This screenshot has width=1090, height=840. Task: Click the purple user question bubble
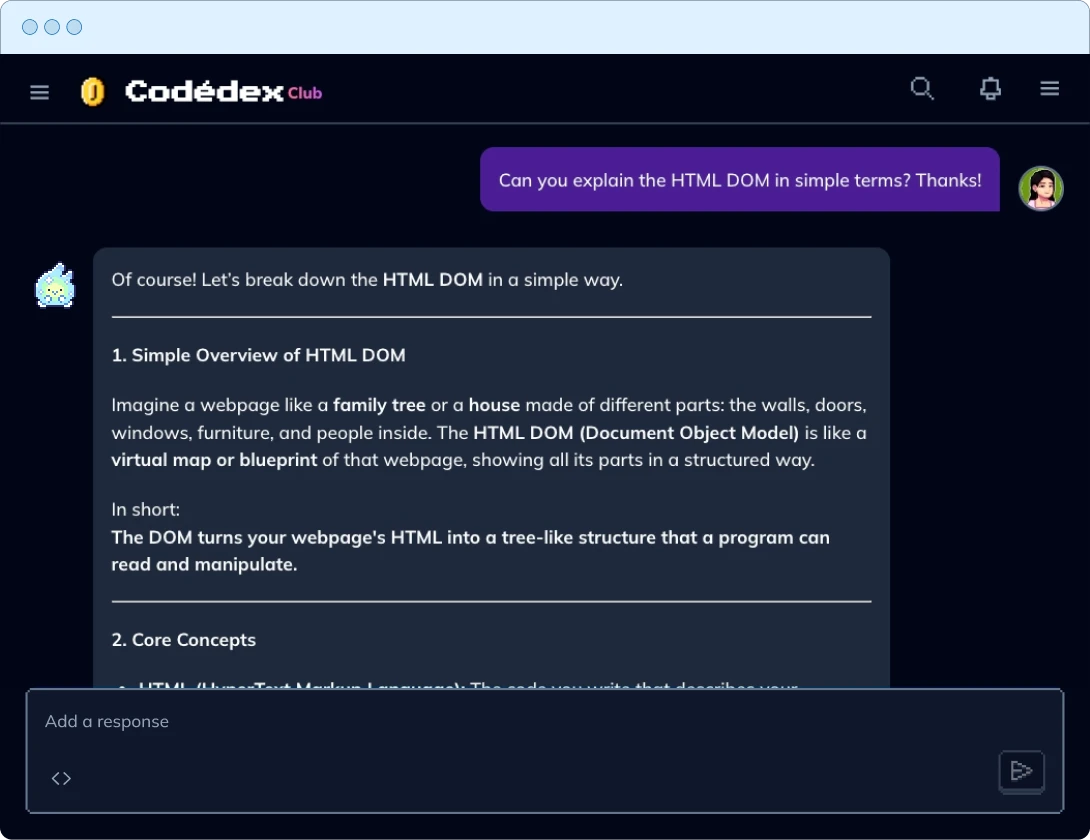(740, 179)
